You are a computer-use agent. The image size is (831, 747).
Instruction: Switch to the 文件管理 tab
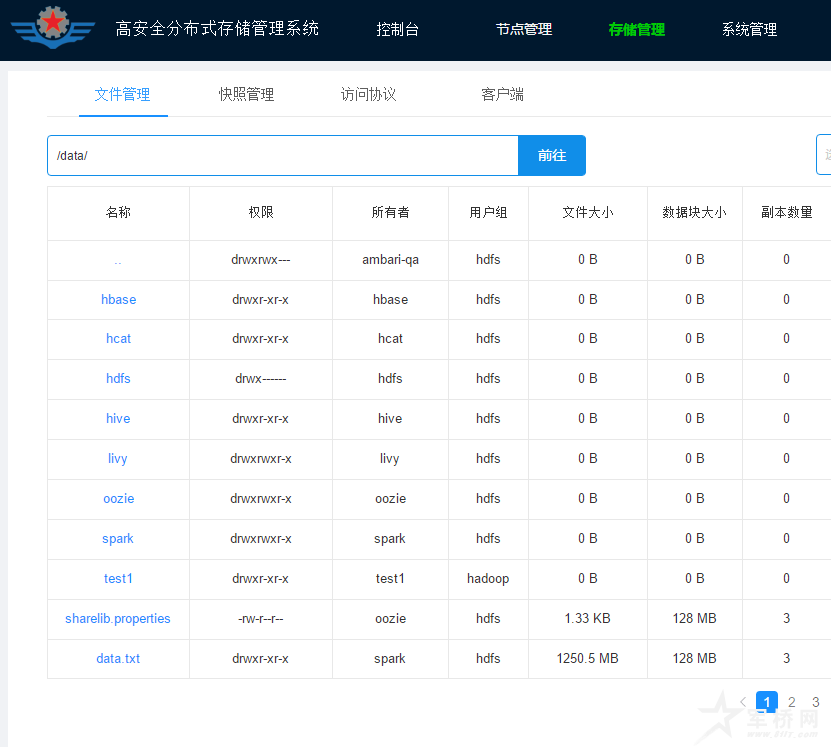click(122, 95)
